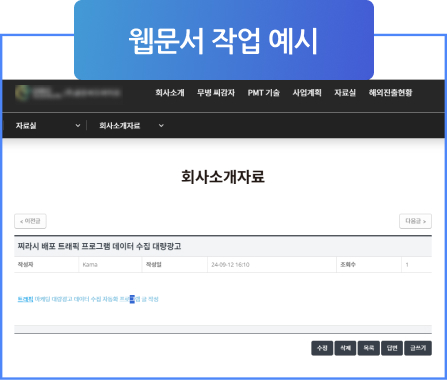Open the 무병 씨감자 menu
Screen dimensions: 447x380
coord(216,93)
